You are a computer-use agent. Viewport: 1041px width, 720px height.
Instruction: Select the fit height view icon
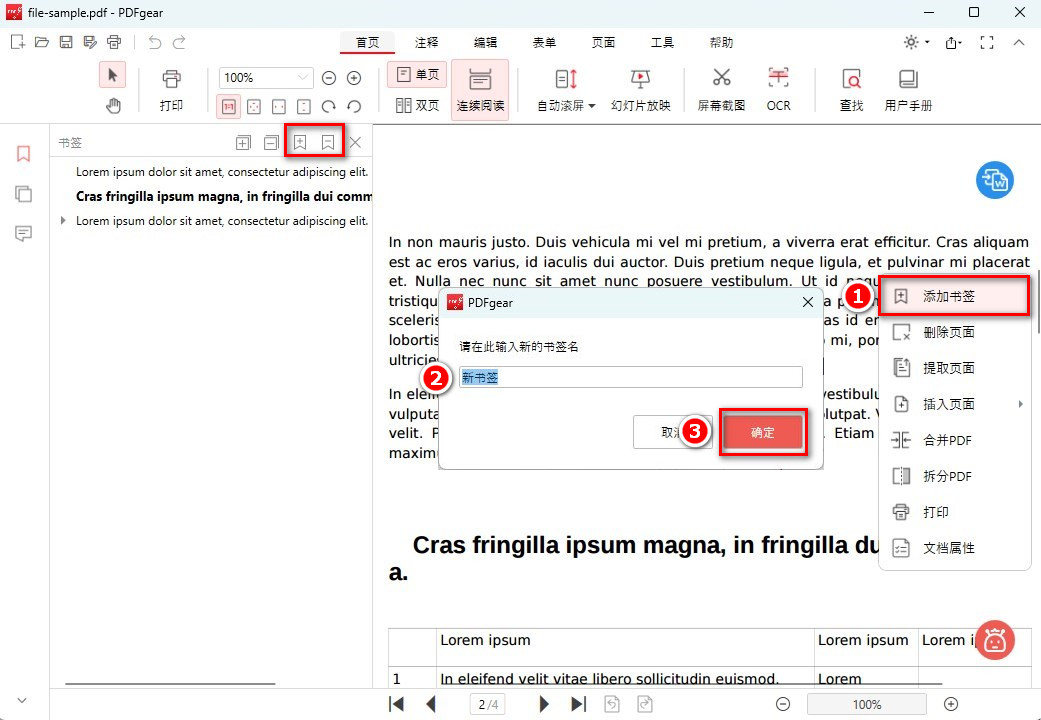(x=303, y=106)
